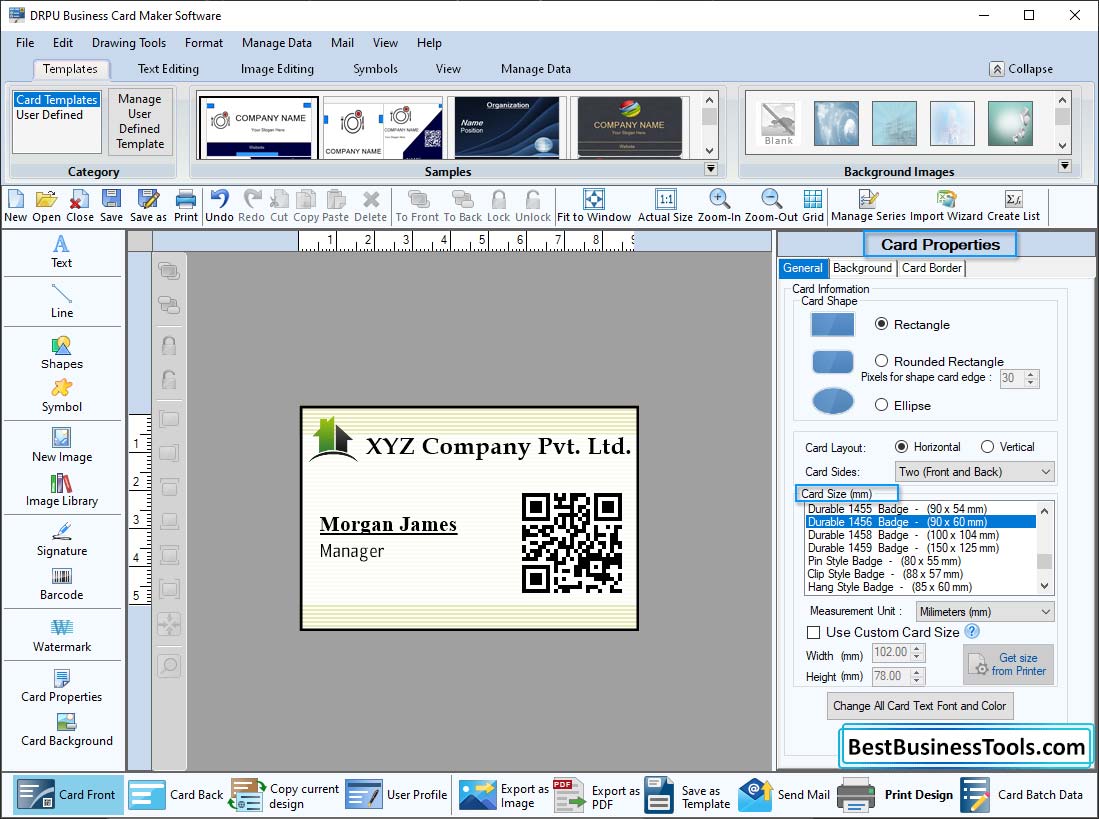Fit card to window

(594, 207)
